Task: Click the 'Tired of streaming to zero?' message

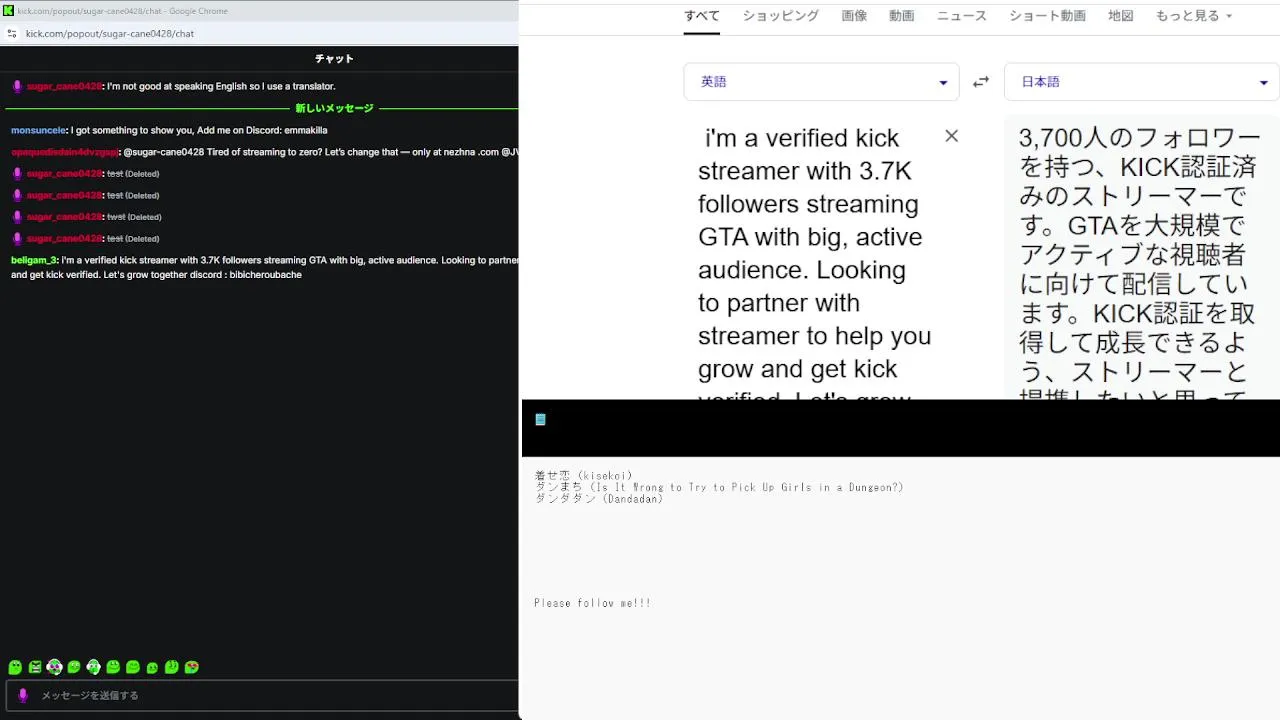Action: [320, 152]
